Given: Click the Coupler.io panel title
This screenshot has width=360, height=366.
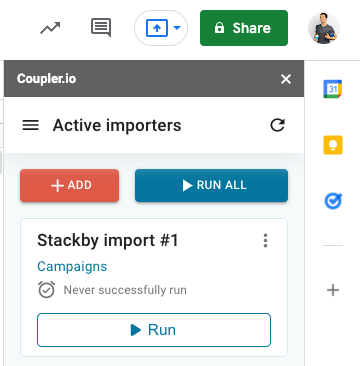Looking at the screenshot, I should 46,79.
